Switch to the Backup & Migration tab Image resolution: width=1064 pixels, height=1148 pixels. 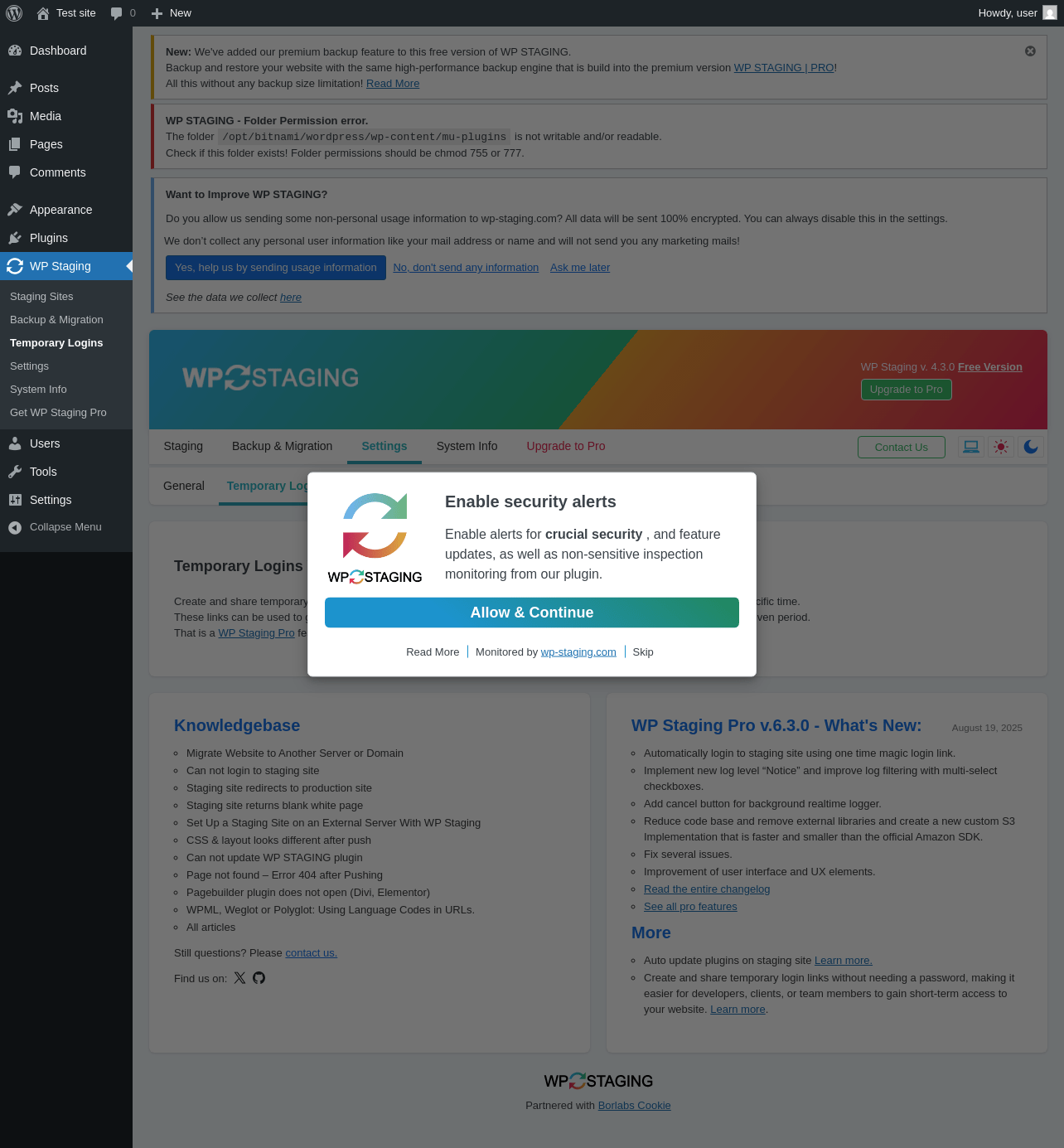(283, 446)
